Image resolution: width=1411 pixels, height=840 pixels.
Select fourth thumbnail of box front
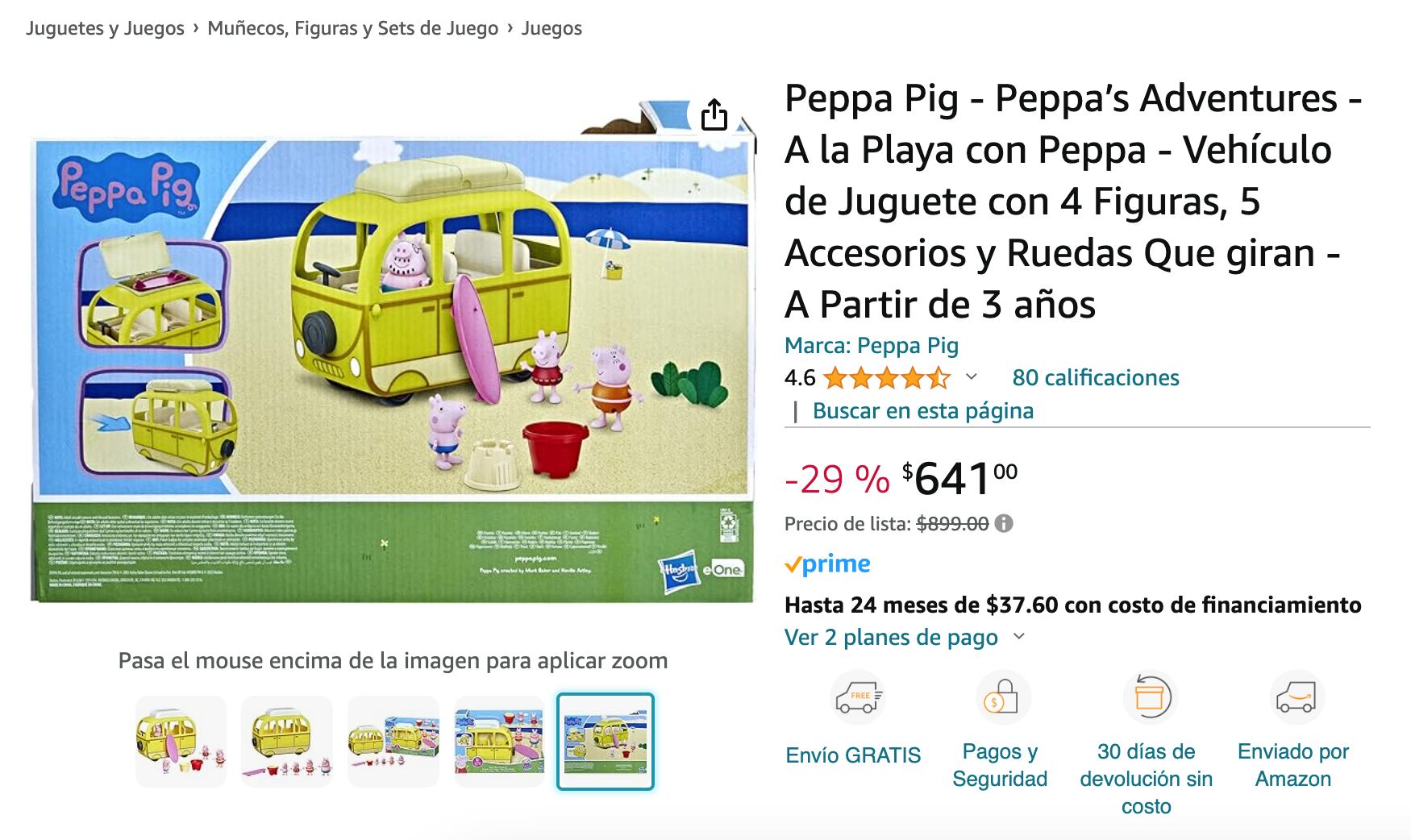pyautogui.click(x=499, y=742)
